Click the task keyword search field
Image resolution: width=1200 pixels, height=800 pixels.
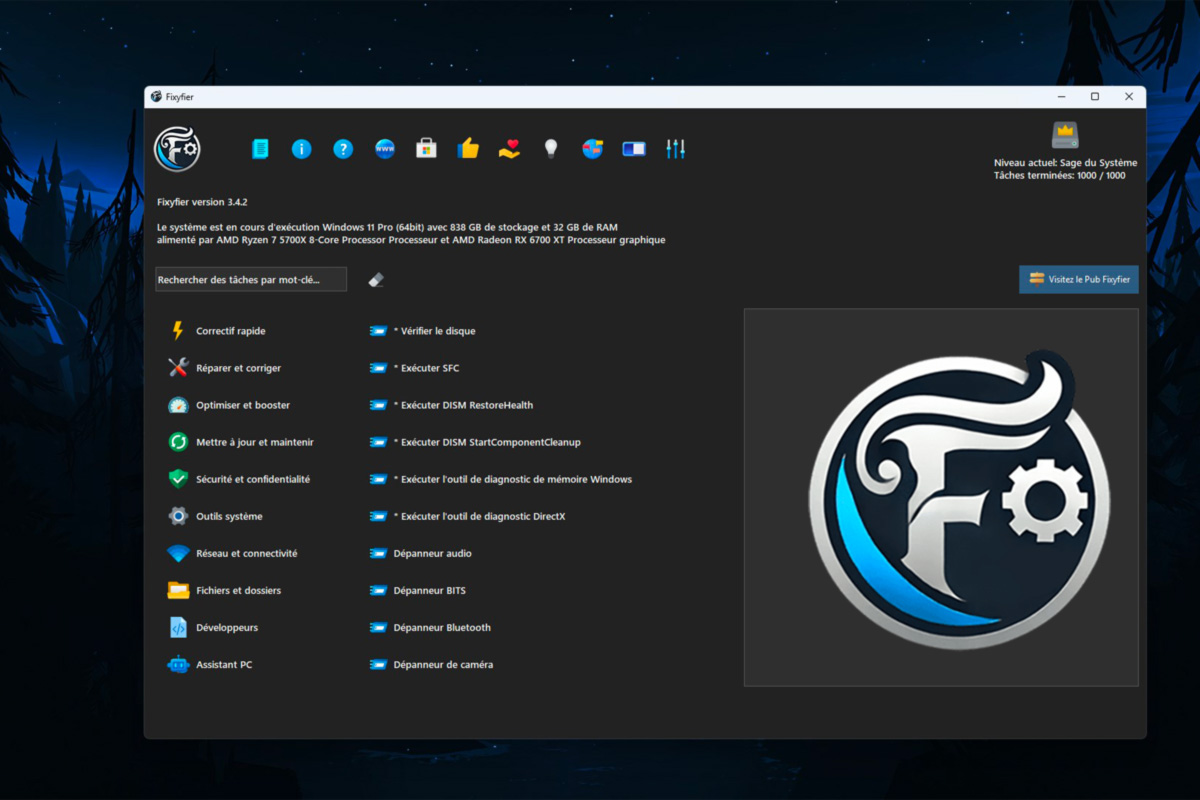click(x=251, y=280)
